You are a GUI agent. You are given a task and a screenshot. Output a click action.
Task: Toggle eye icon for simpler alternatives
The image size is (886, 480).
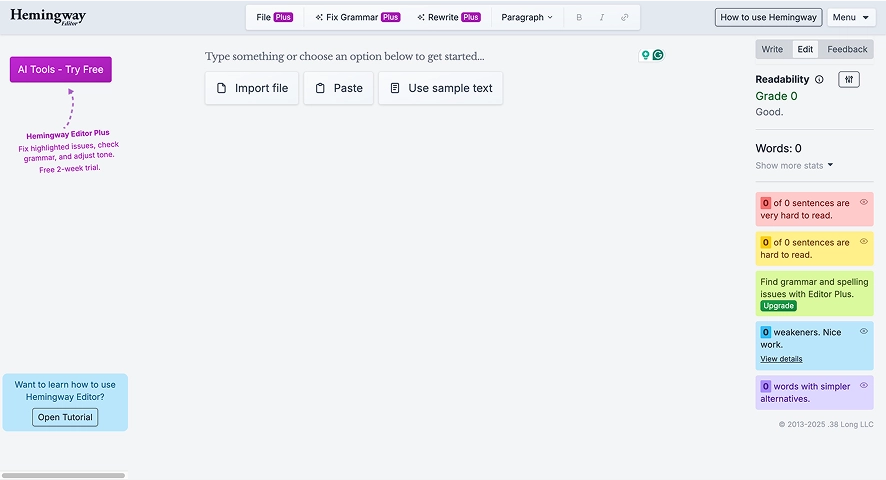863,386
